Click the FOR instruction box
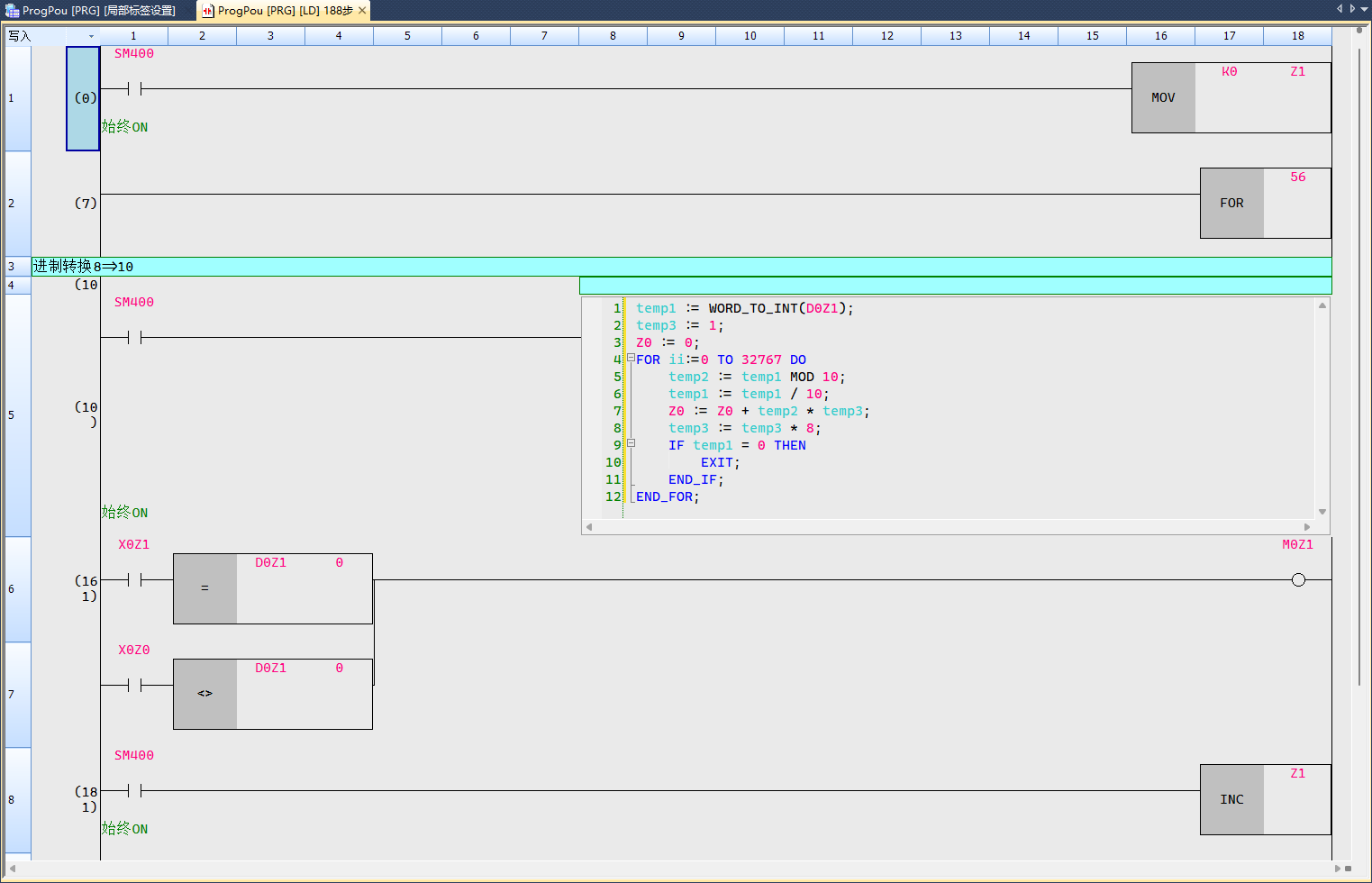This screenshot has width=1372, height=883. pos(1231,203)
